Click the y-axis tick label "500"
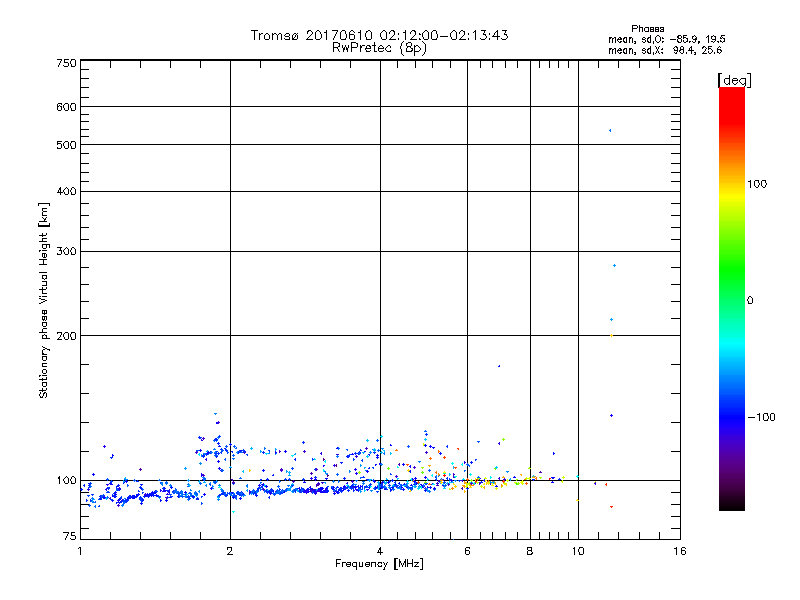The height and width of the screenshot is (600, 800). click(x=67, y=145)
